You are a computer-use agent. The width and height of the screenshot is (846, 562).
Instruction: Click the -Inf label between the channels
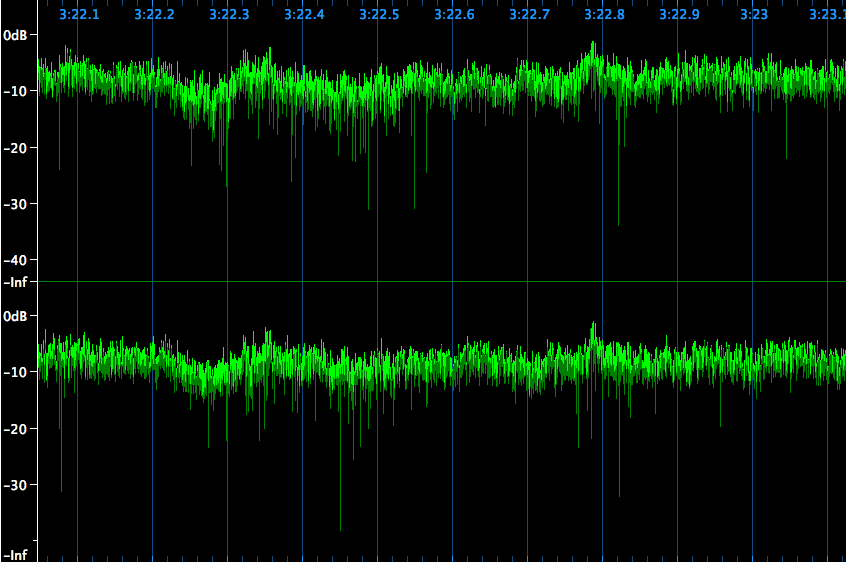pos(15,282)
